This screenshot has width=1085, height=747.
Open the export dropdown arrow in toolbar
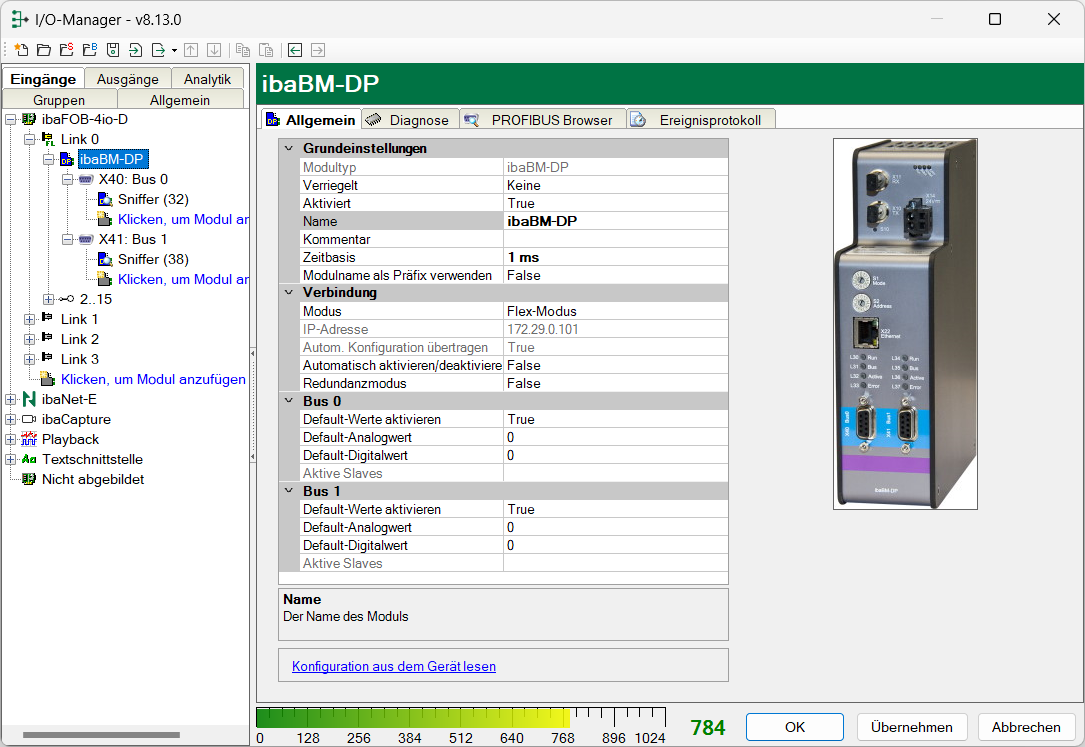point(174,50)
